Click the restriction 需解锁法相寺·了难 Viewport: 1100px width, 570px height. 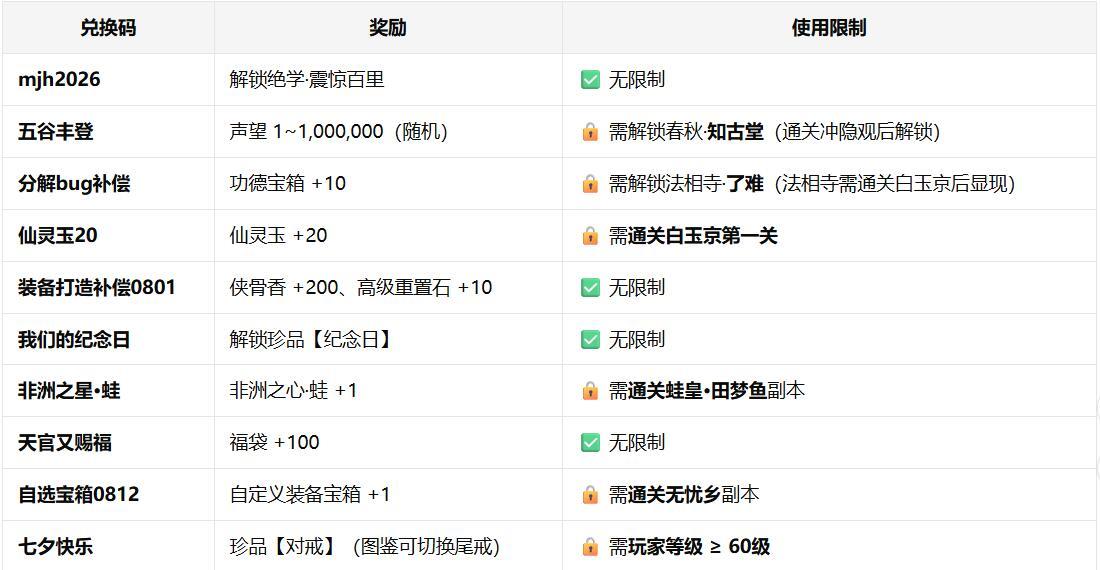point(685,183)
